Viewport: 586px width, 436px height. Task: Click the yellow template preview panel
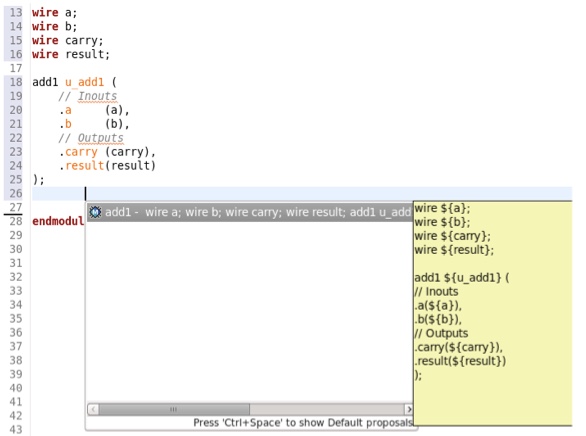coord(493,313)
